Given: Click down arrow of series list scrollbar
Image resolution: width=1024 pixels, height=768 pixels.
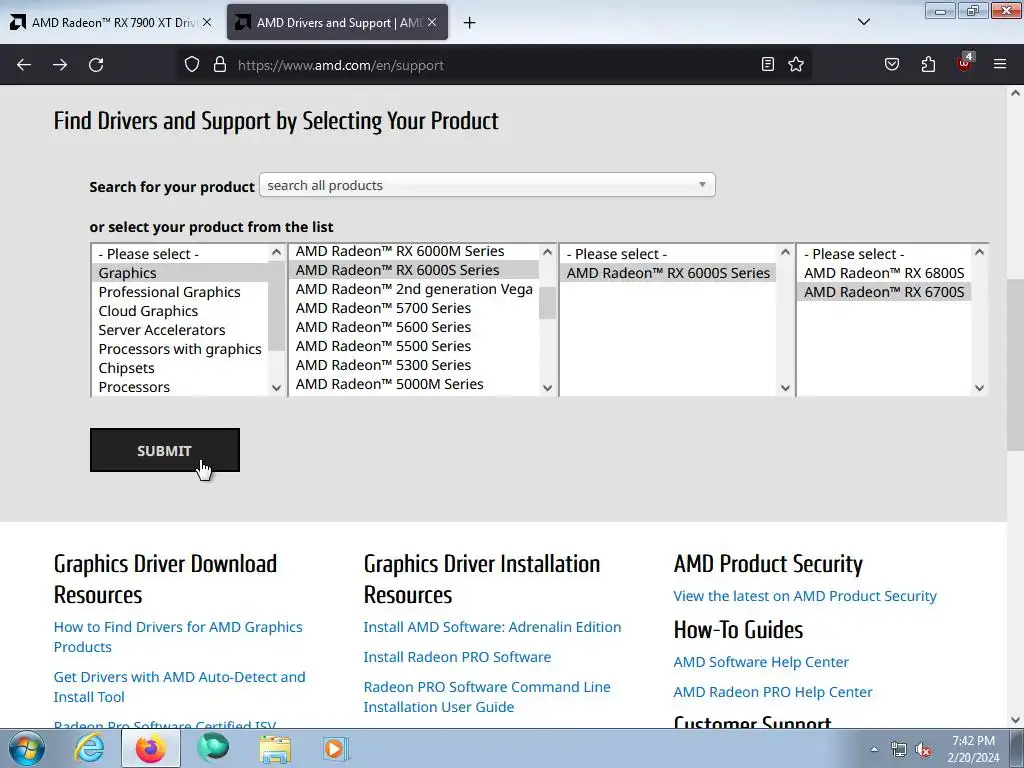Looking at the screenshot, I should (x=547, y=387).
